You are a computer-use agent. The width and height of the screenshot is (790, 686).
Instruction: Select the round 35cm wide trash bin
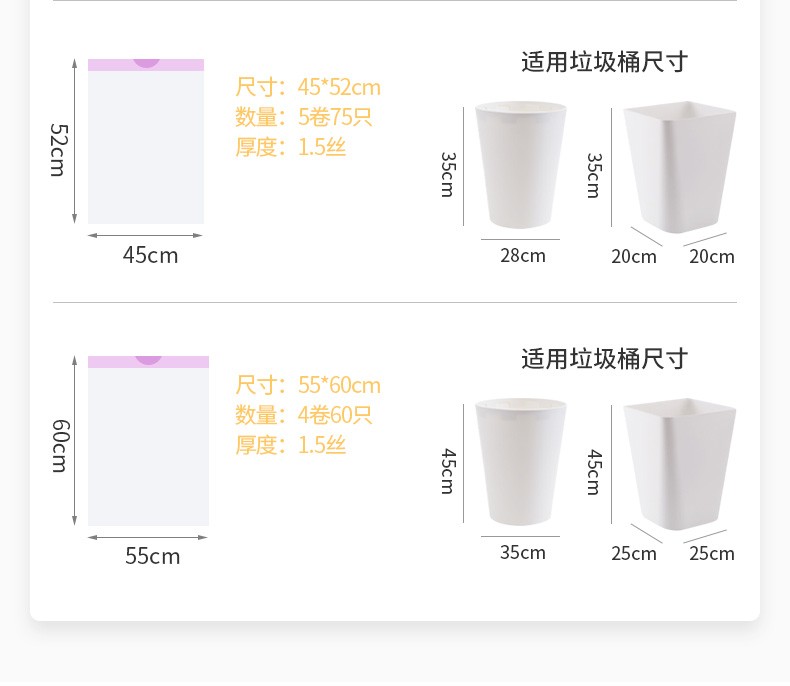click(520, 462)
